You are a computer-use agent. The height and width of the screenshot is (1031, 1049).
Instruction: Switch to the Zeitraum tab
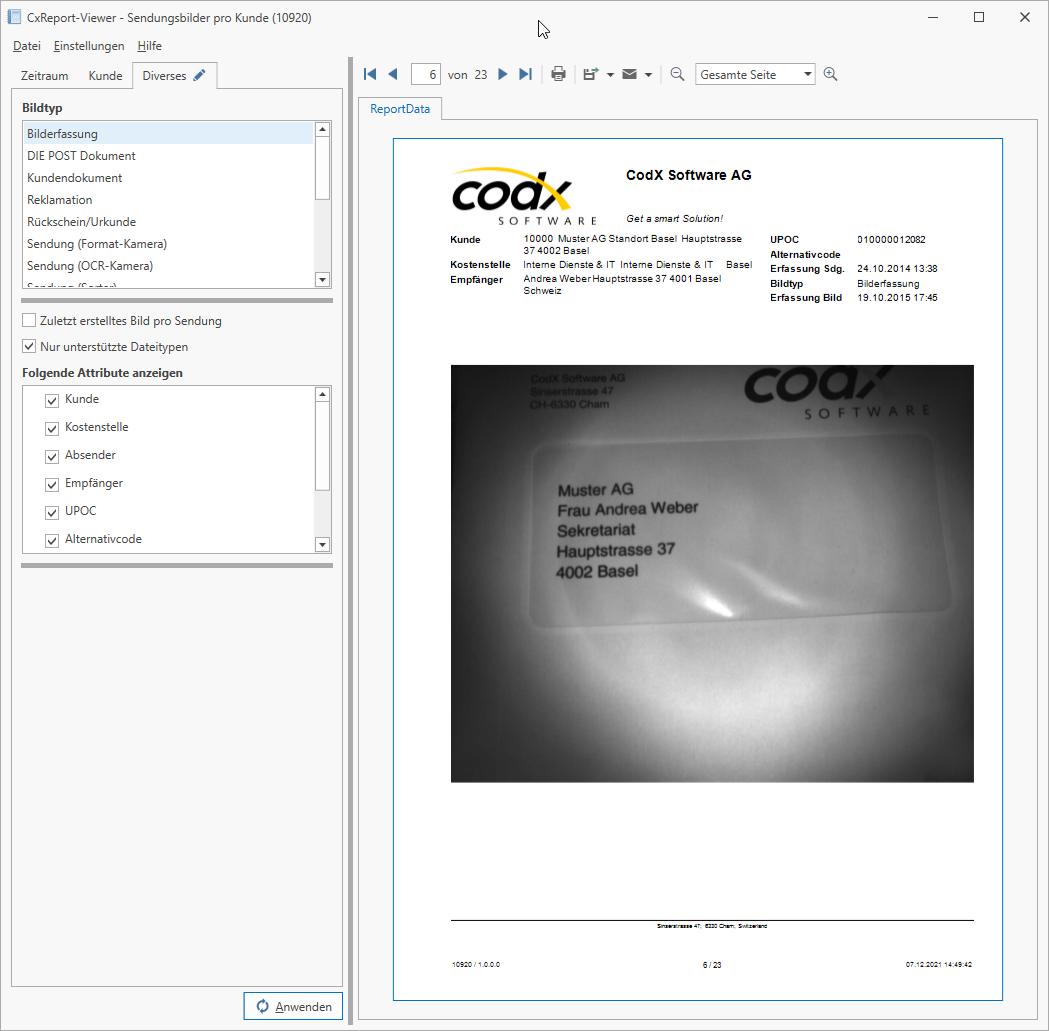44,76
